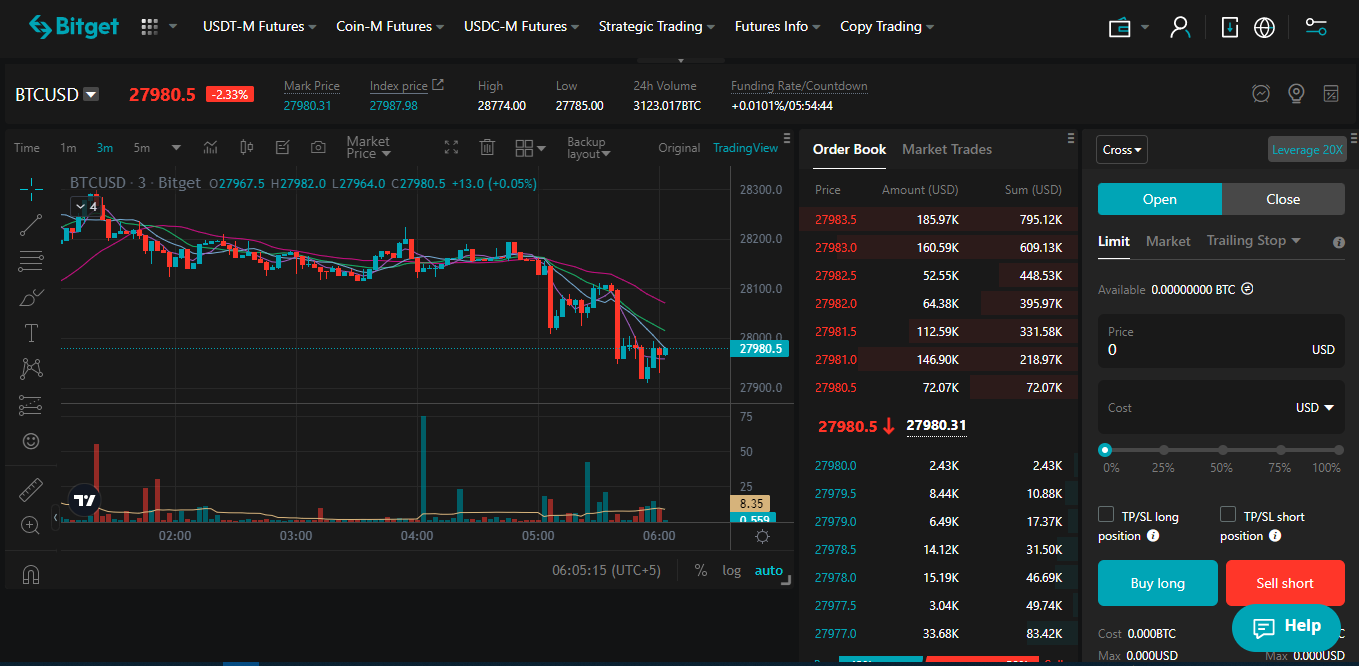Open the emoji icons tool
This screenshot has height=666, width=1359.
pos(31,441)
